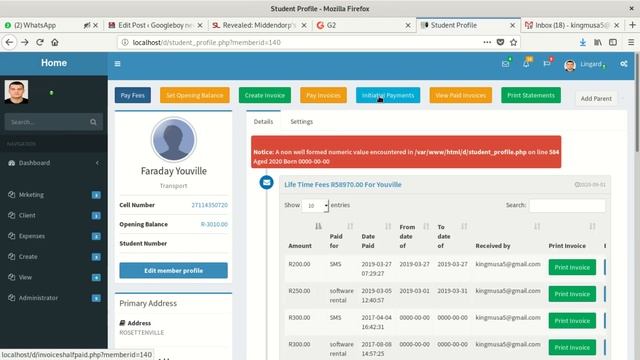Expand the View sidebar menu
The width and height of the screenshot is (640, 360).
pos(54,277)
